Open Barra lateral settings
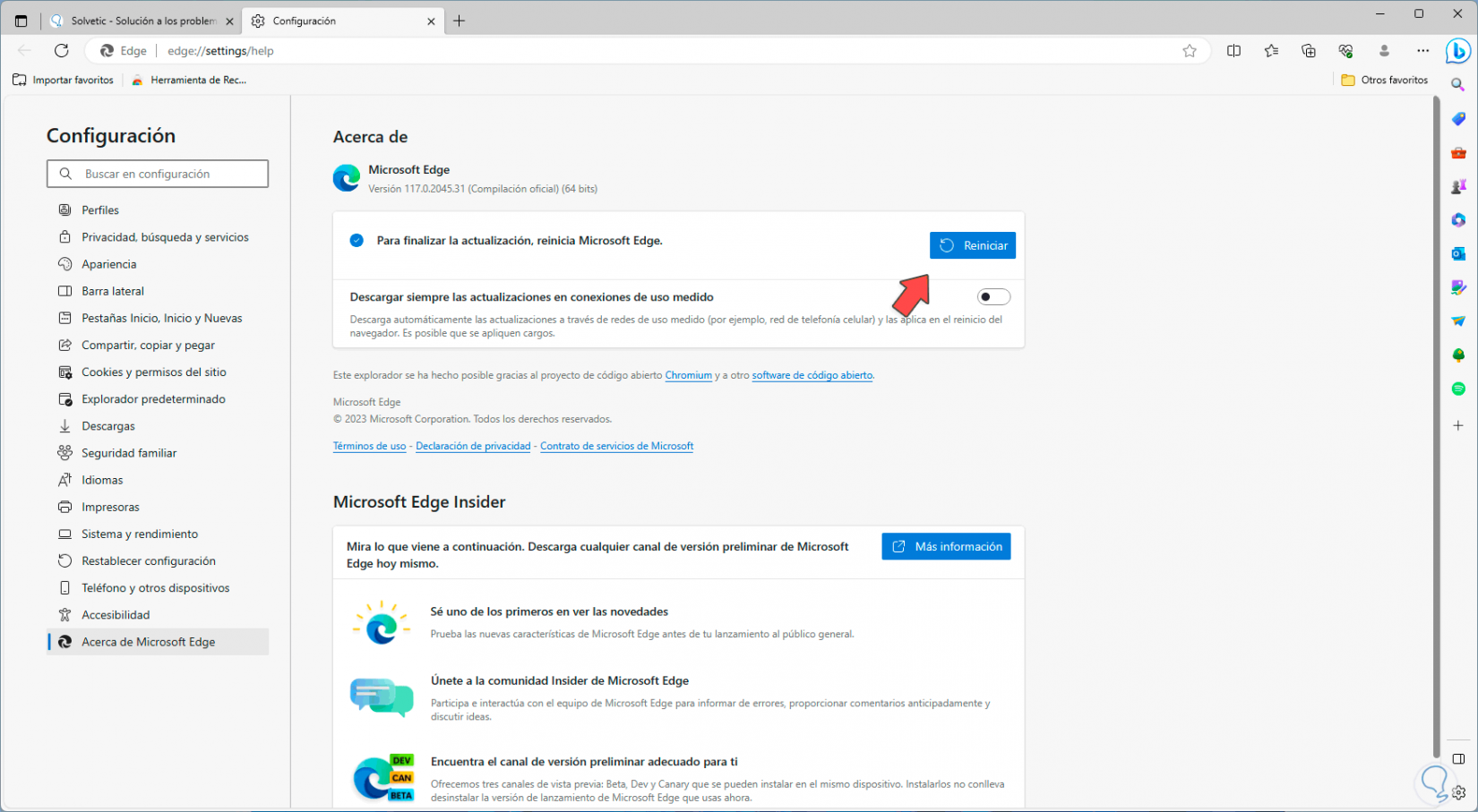 tap(158, 291)
